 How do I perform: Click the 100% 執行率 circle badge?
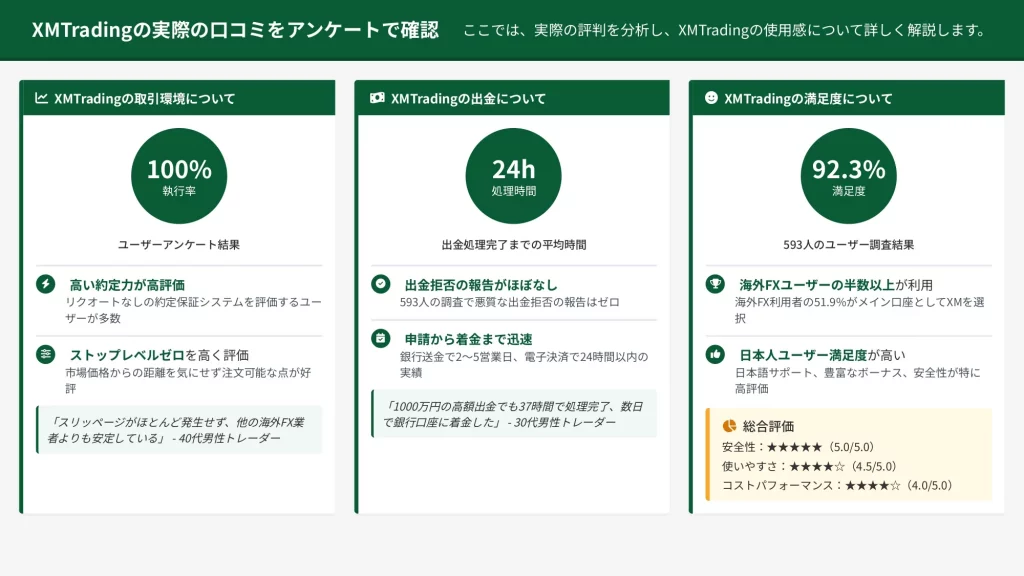point(179,176)
